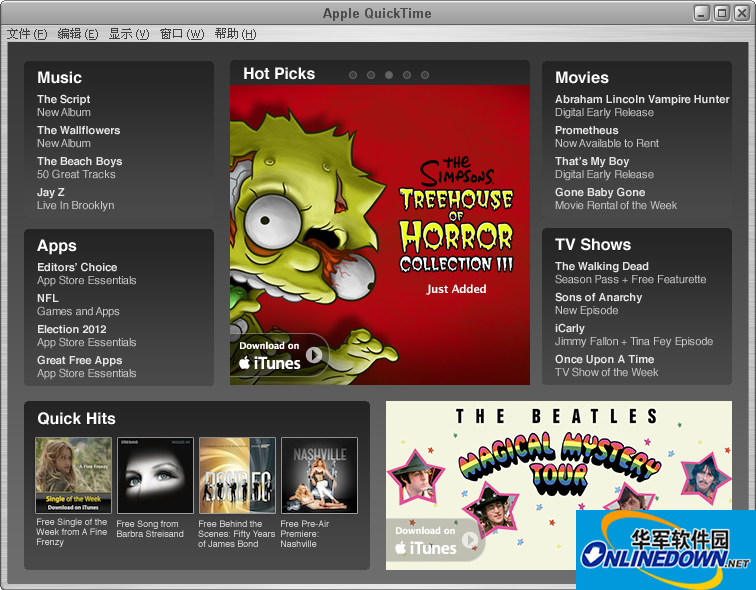Click A Fine Frenzy Single of the Week cover
The width and height of the screenshot is (756, 590).
(x=73, y=475)
